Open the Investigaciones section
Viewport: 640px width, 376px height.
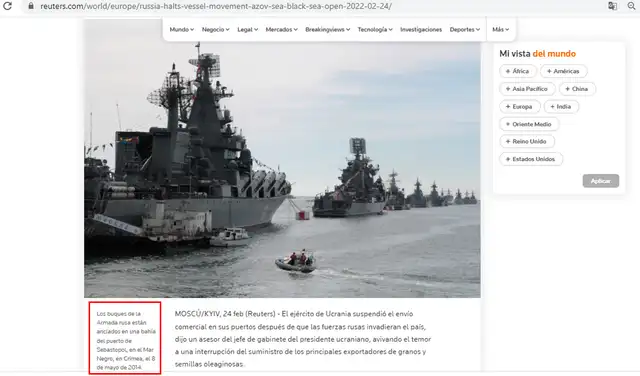click(x=421, y=29)
